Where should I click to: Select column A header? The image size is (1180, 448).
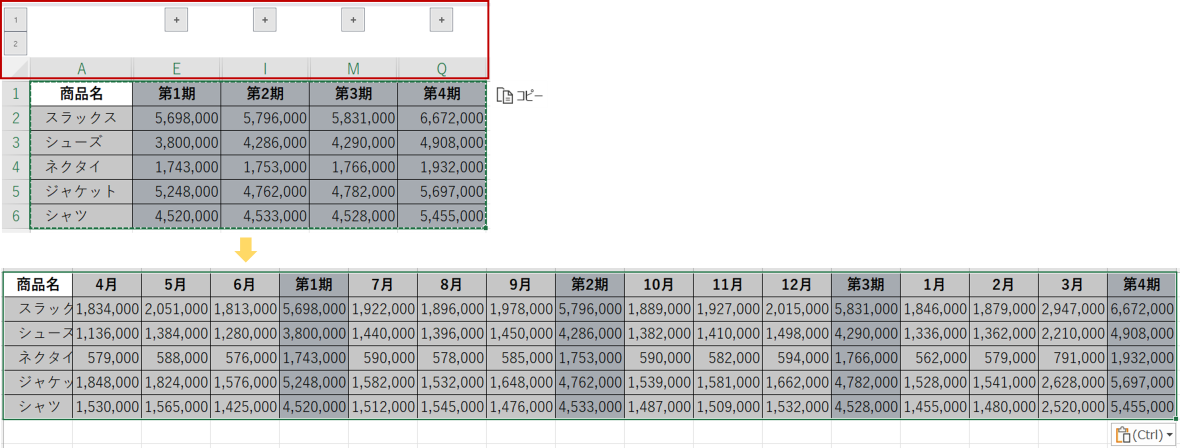click(x=81, y=69)
